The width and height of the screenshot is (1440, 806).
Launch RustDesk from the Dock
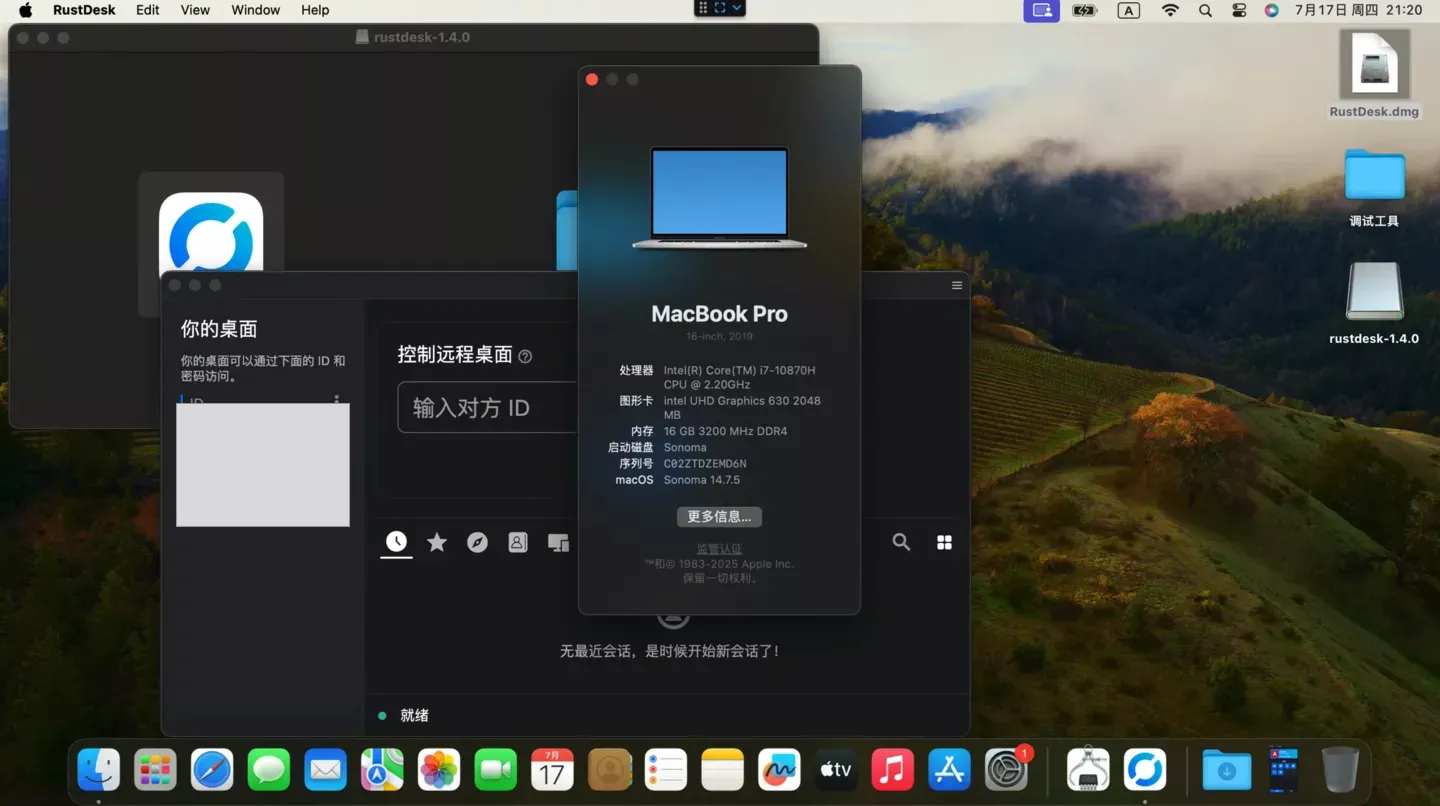click(1144, 770)
